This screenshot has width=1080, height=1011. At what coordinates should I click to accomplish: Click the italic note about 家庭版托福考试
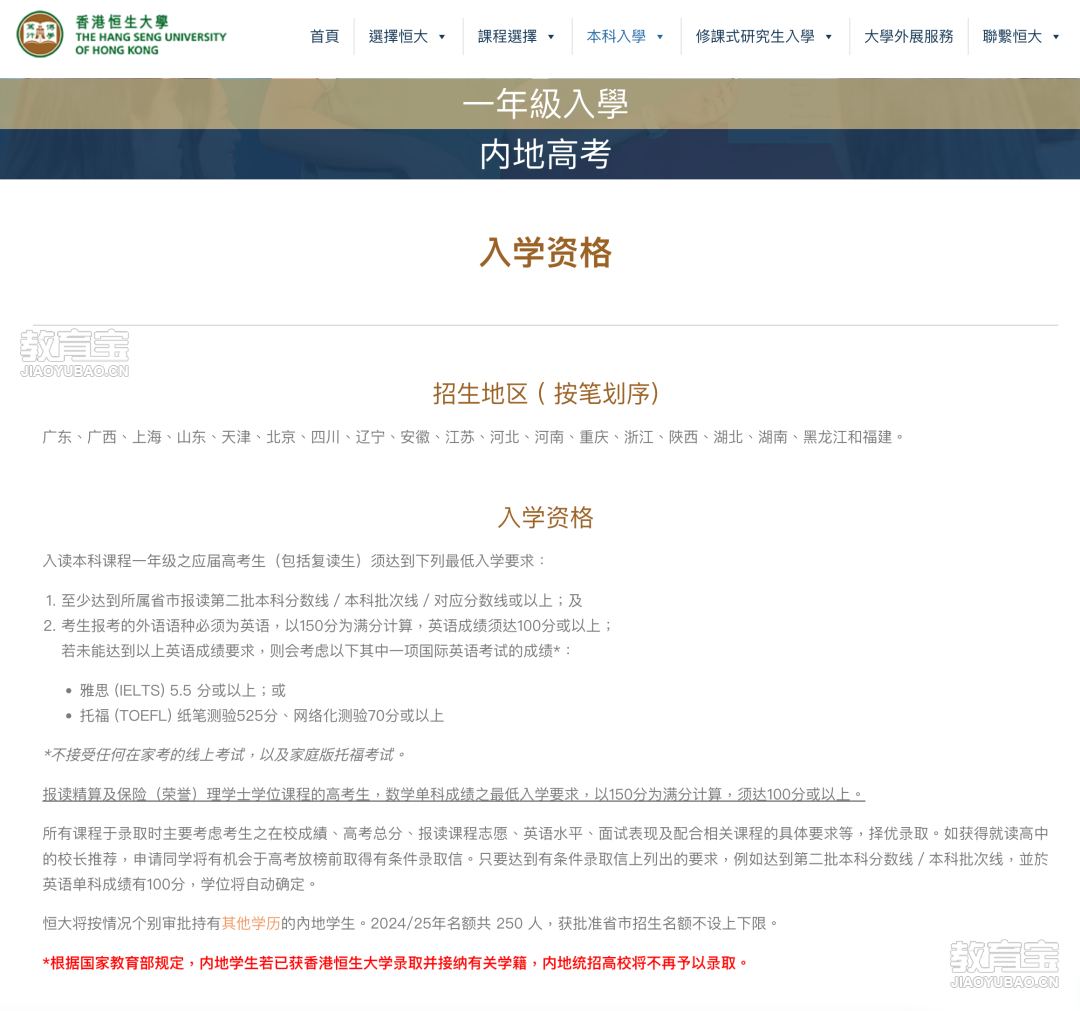[225, 755]
